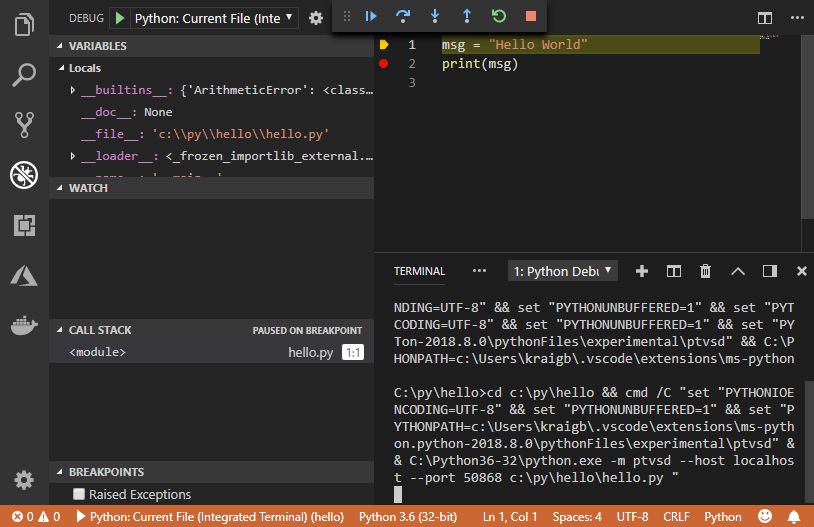The width and height of the screenshot is (814, 527).
Task: Click the Python: Current File status bar launcher
Action: [210, 517]
